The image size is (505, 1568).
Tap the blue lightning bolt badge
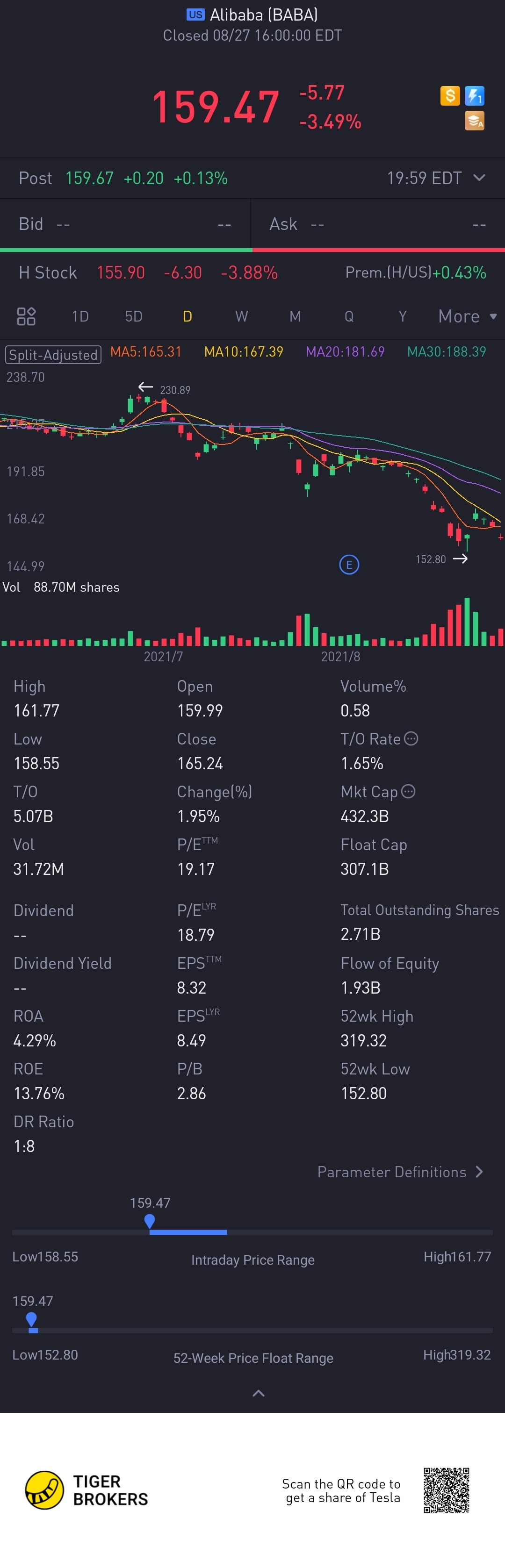474,95
